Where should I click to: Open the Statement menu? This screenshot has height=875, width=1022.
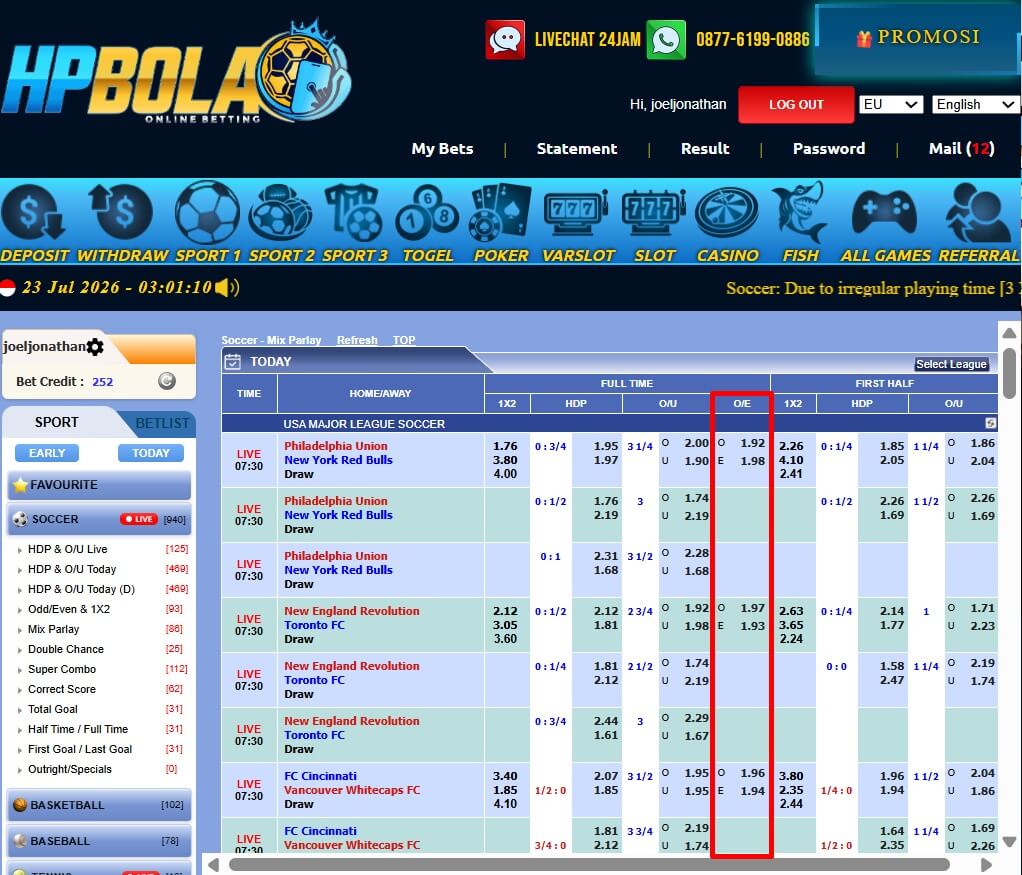[577, 149]
